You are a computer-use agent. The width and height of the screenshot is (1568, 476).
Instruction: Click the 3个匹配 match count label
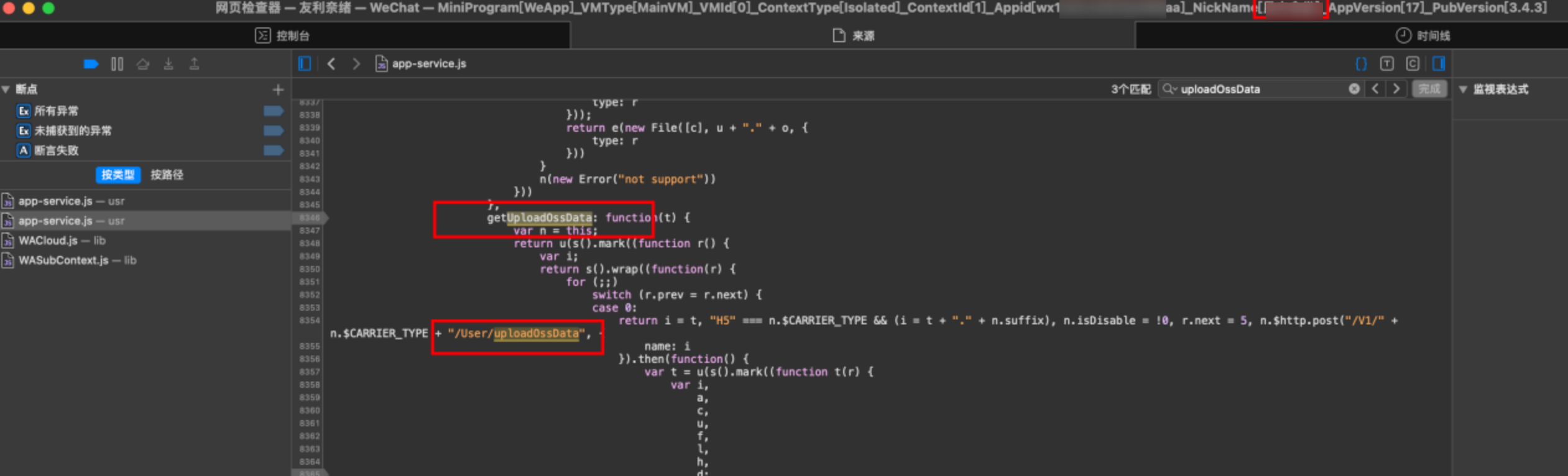pos(1131,89)
